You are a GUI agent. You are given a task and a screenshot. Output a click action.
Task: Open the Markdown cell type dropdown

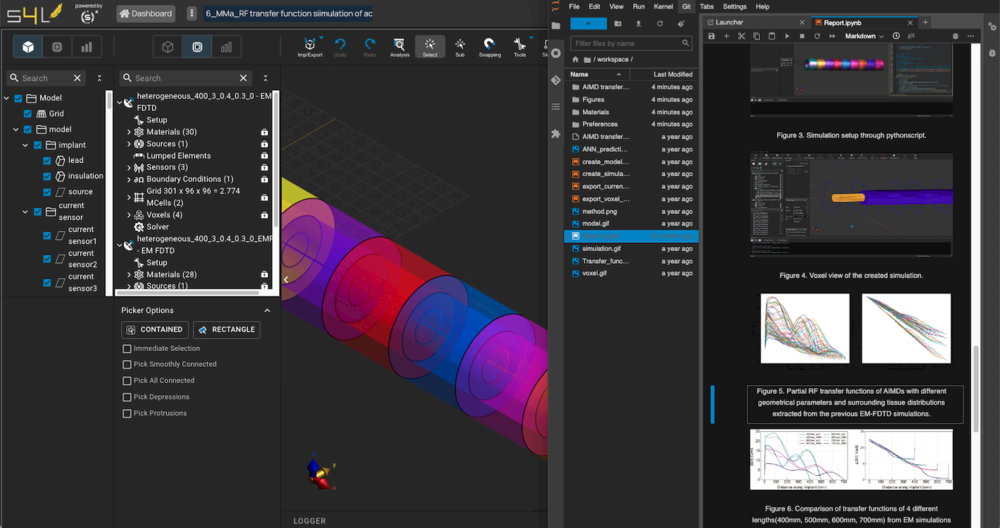coord(865,36)
